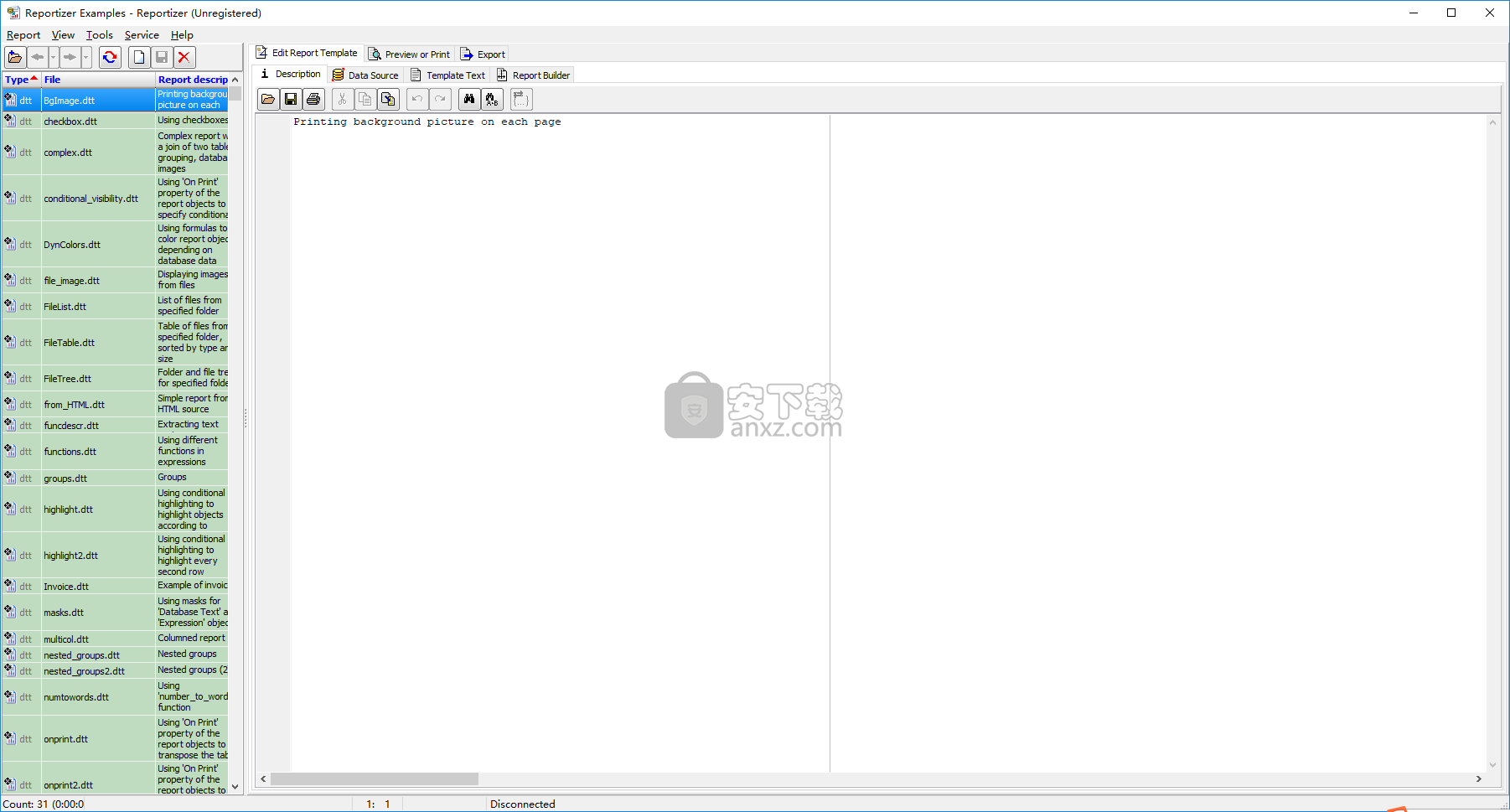The height and width of the screenshot is (812, 1510).
Task: Switch to the Export tab
Action: (483, 54)
